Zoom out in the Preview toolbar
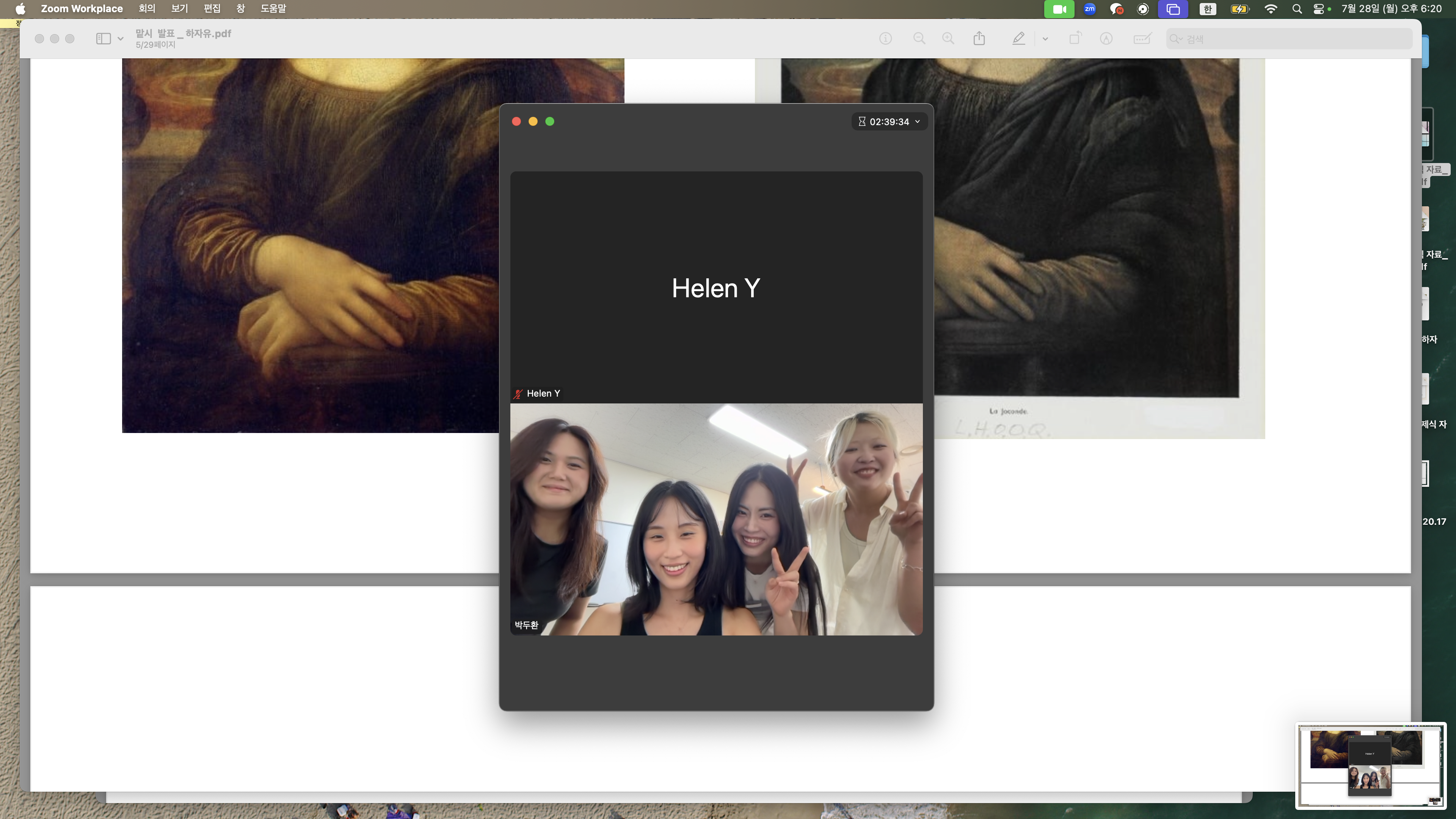 (919, 38)
